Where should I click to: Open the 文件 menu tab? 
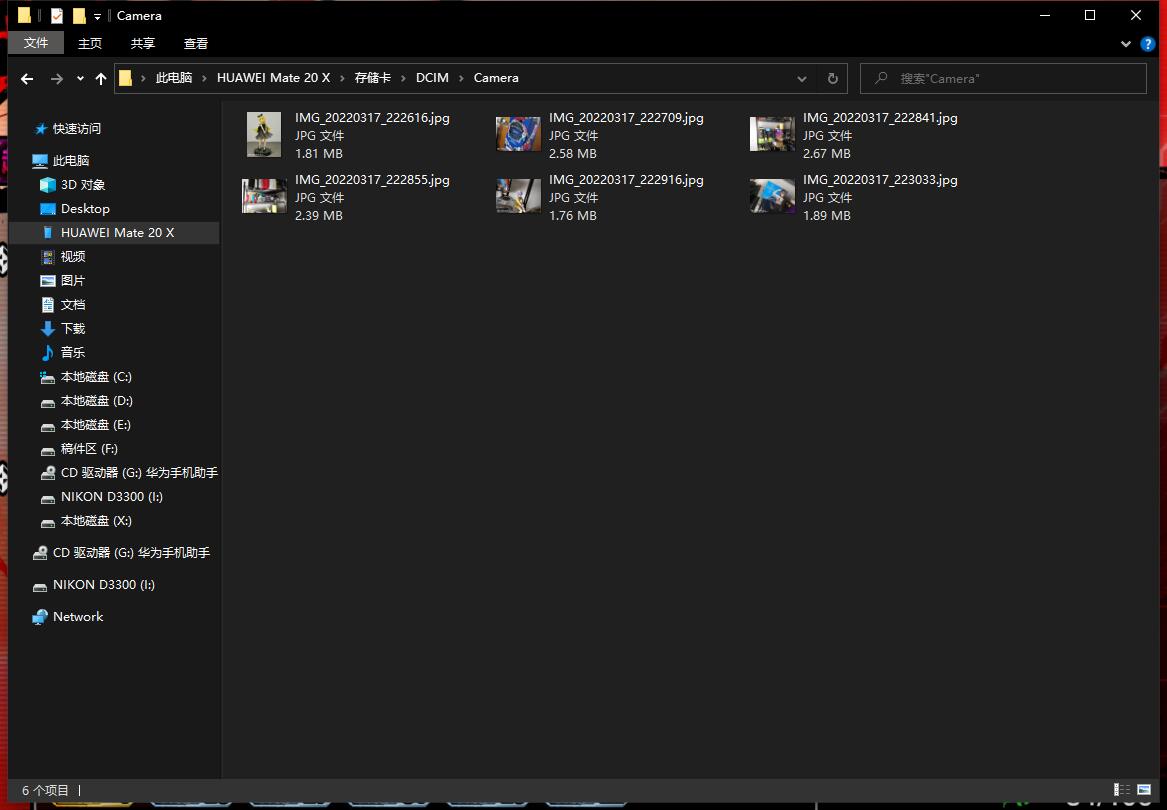coord(36,43)
